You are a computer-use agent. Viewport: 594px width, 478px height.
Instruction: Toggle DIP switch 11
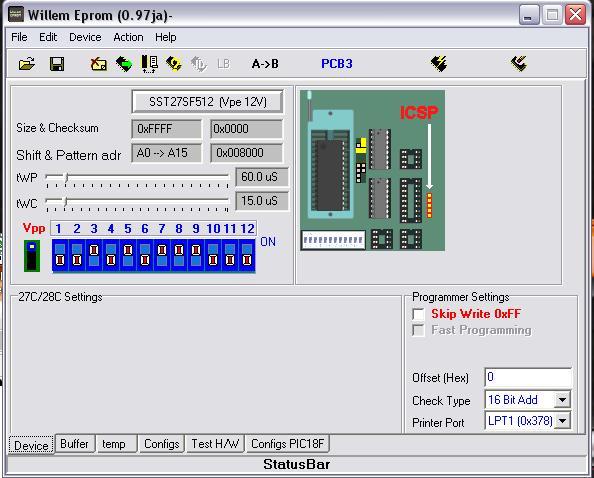click(230, 256)
